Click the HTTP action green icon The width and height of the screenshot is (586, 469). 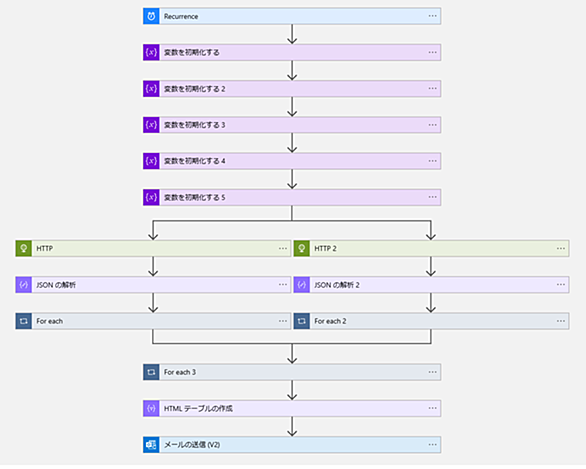(x=24, y=249)
